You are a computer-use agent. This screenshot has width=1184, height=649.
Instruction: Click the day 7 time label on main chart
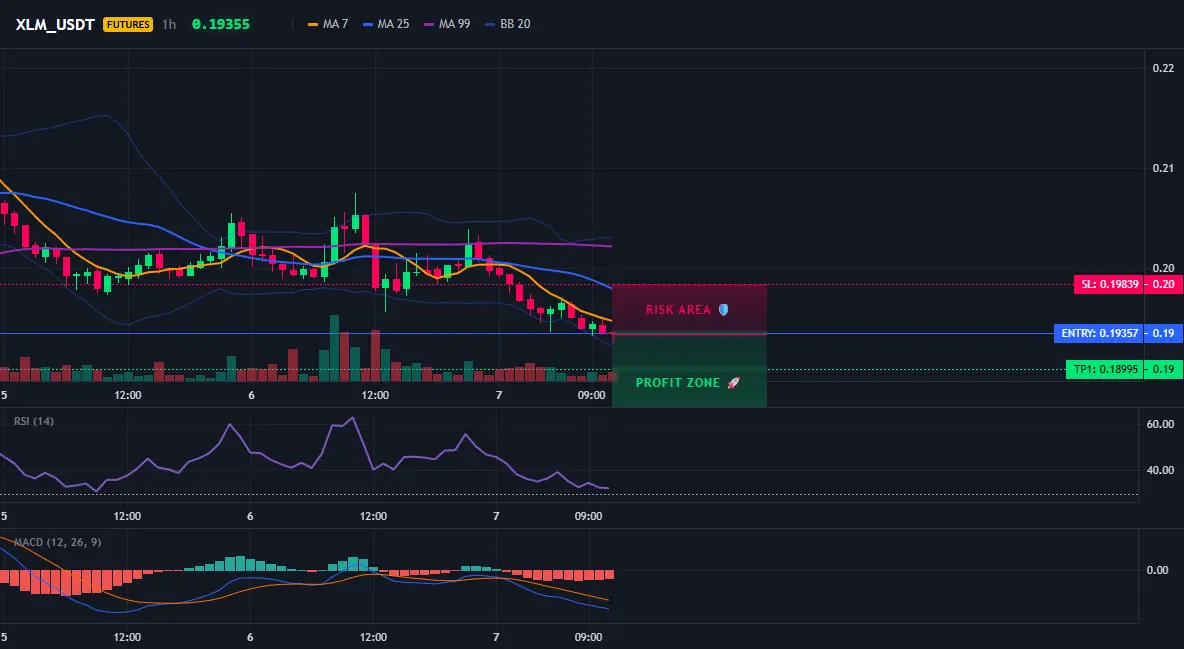tap(498, 395)
